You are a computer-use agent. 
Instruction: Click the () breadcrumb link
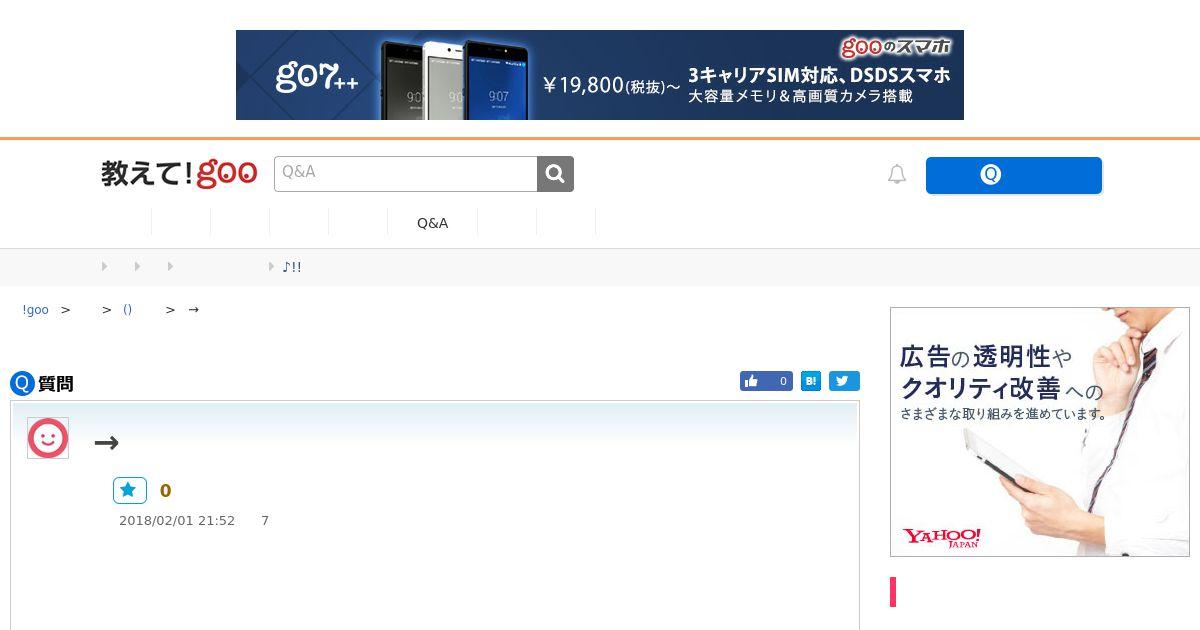(x=128, y=310)
